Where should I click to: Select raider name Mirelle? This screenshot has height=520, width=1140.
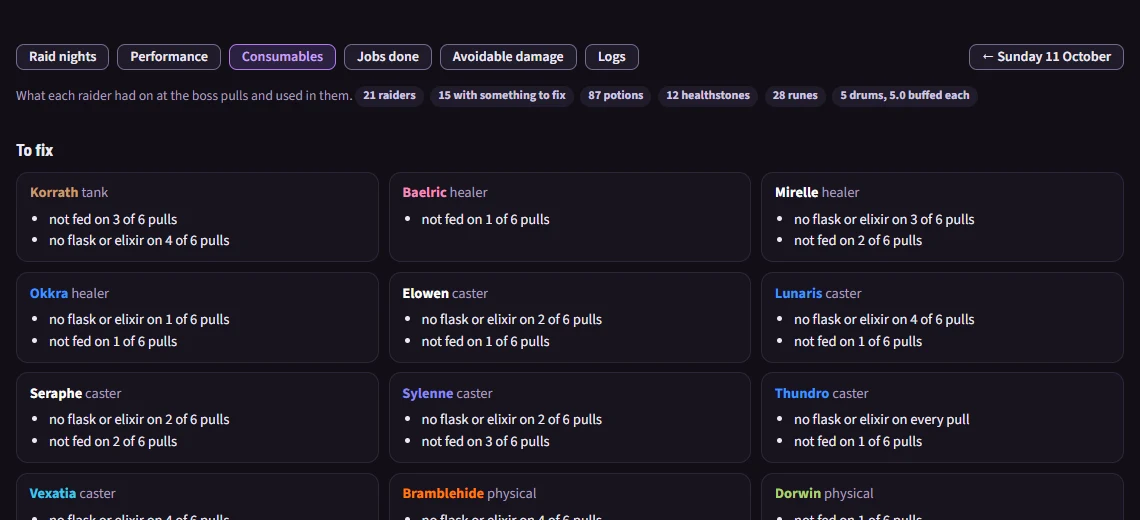797,193
